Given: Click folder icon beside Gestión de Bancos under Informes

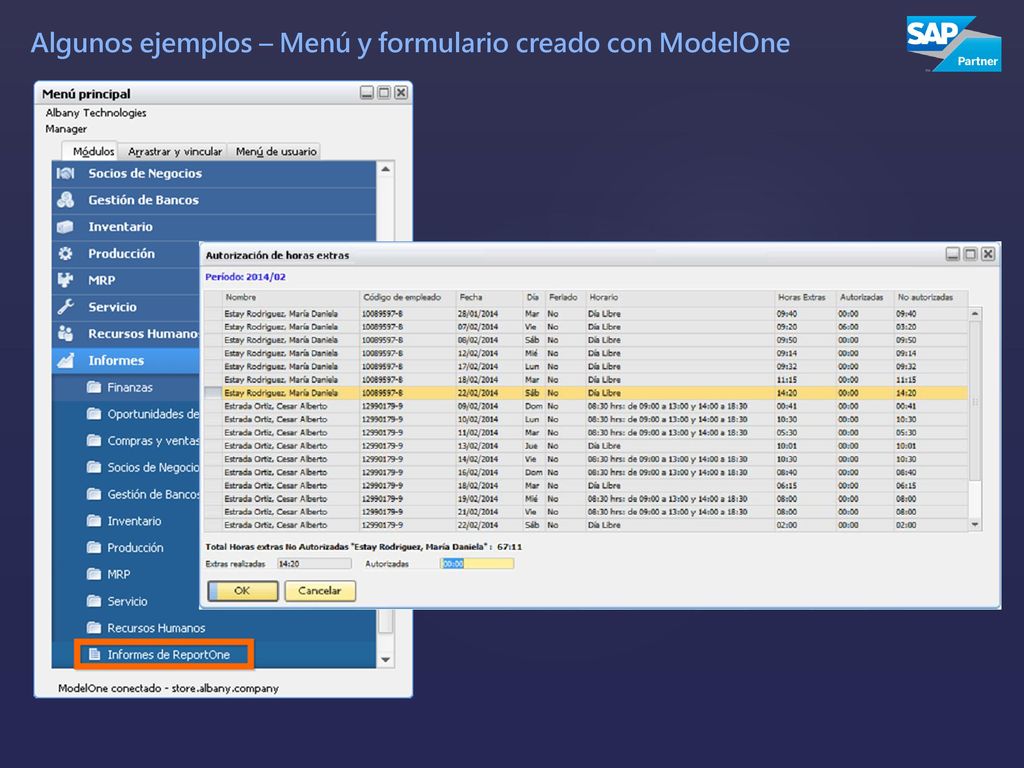Looking at the screenshot, I should click(94, 494).
